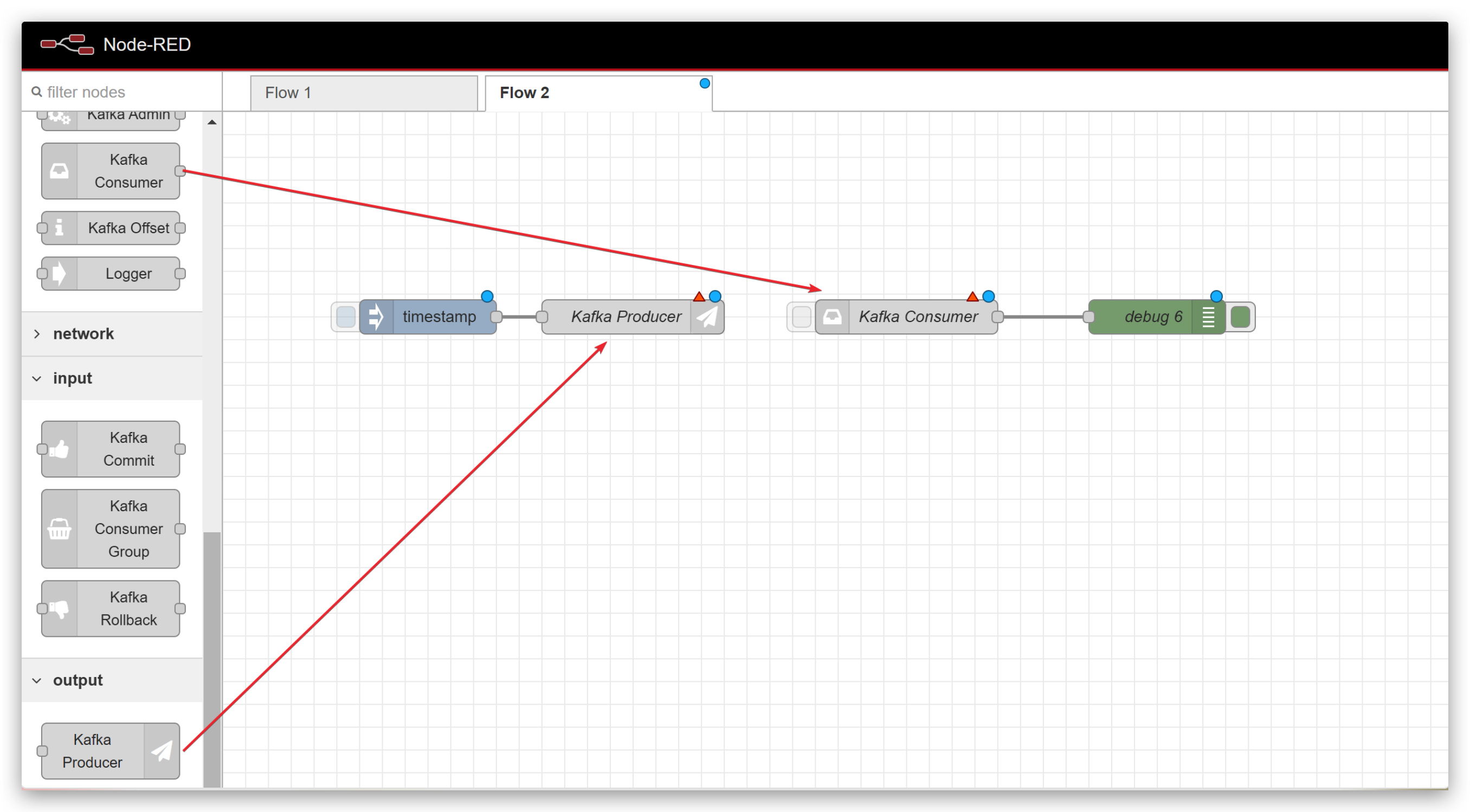Click the Kafka Producer canvas node send icon
Image resolution: width=1470 pixels, height=812 pixels.
[x=707, y=317]
